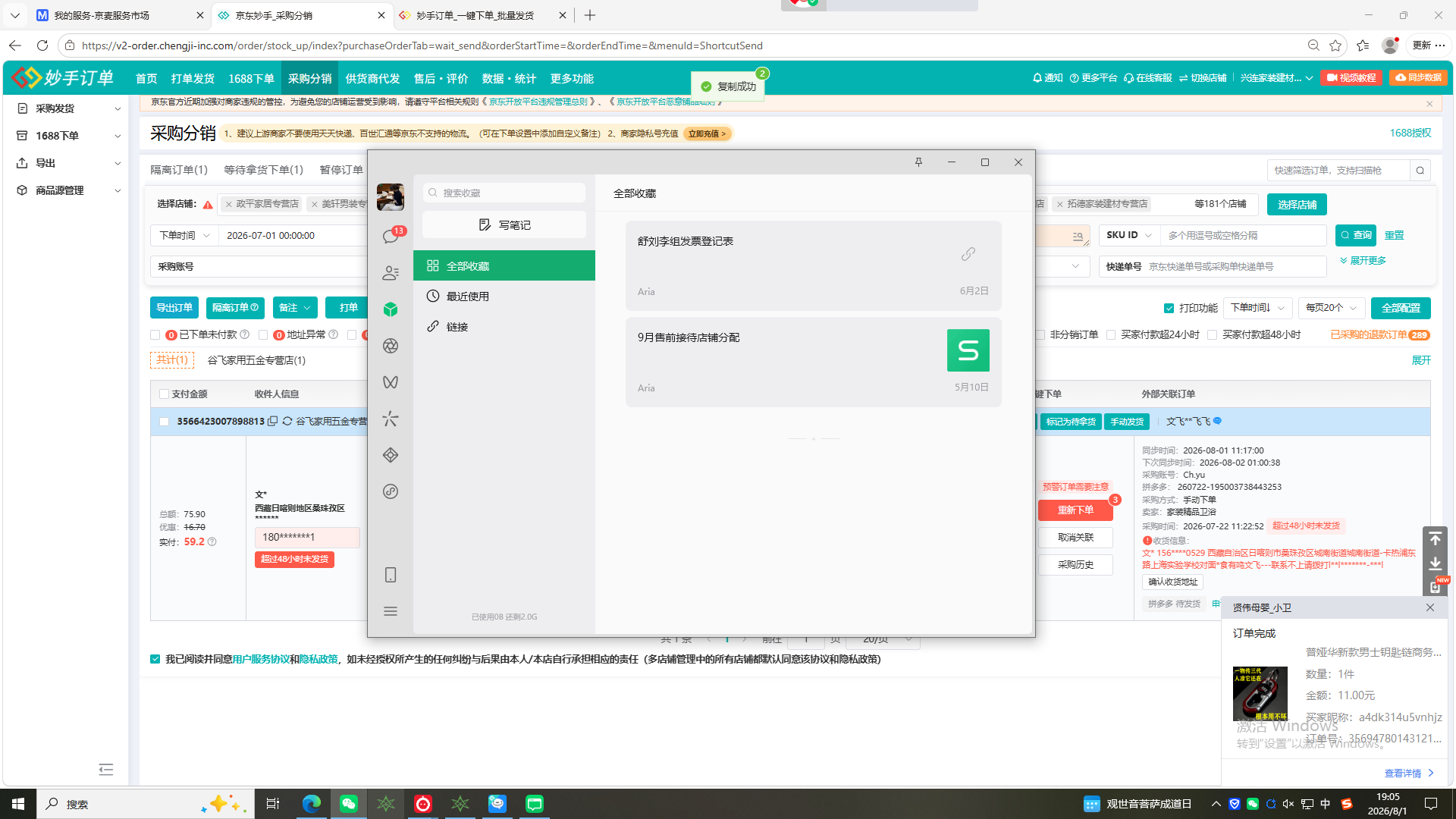Collapse the left sidebar menu icon

[106, 770]
